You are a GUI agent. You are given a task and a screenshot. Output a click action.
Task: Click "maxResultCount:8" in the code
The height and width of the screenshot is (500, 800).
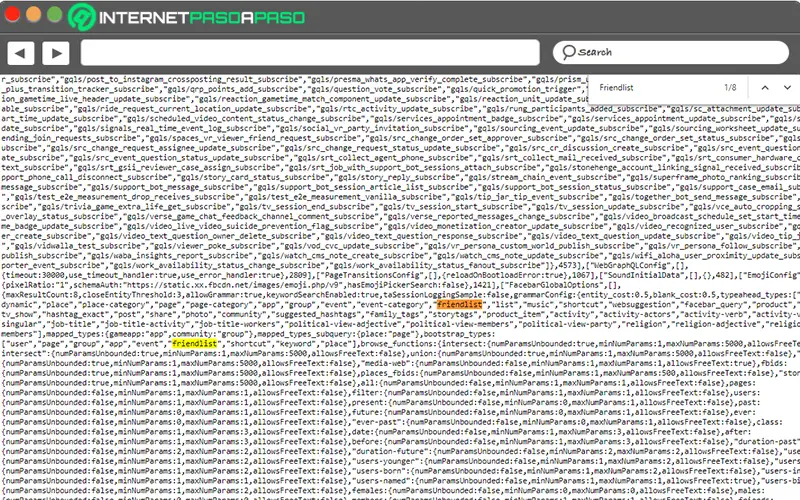pos(40,295)
